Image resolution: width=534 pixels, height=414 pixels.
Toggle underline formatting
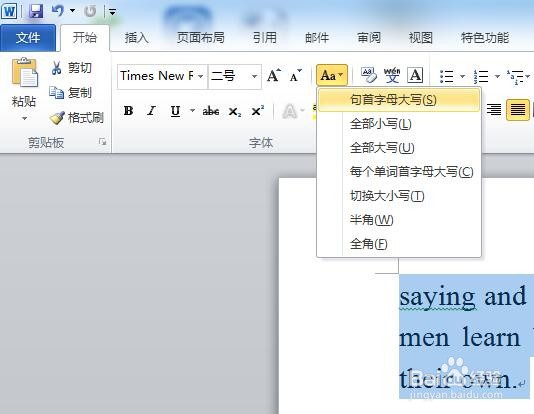point(175,111)
